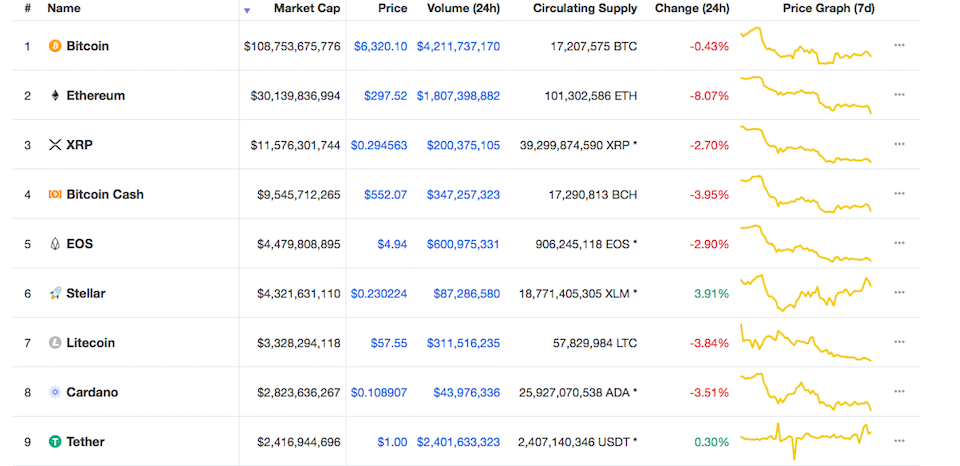Open the Litecoin row more-options ellipsis
Viewport: 960px width, 466px height.
[899, 342]
